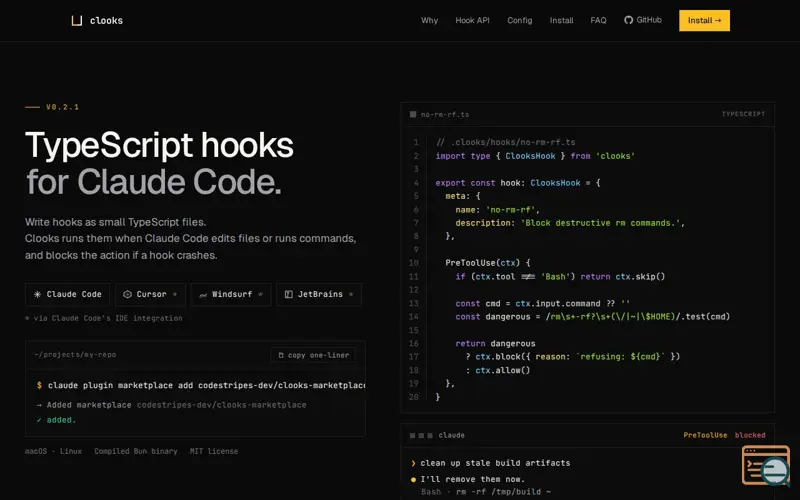Screen dimensions: 800x500
Task: Select the Claude Code badge
Action: tap(67, 294)
